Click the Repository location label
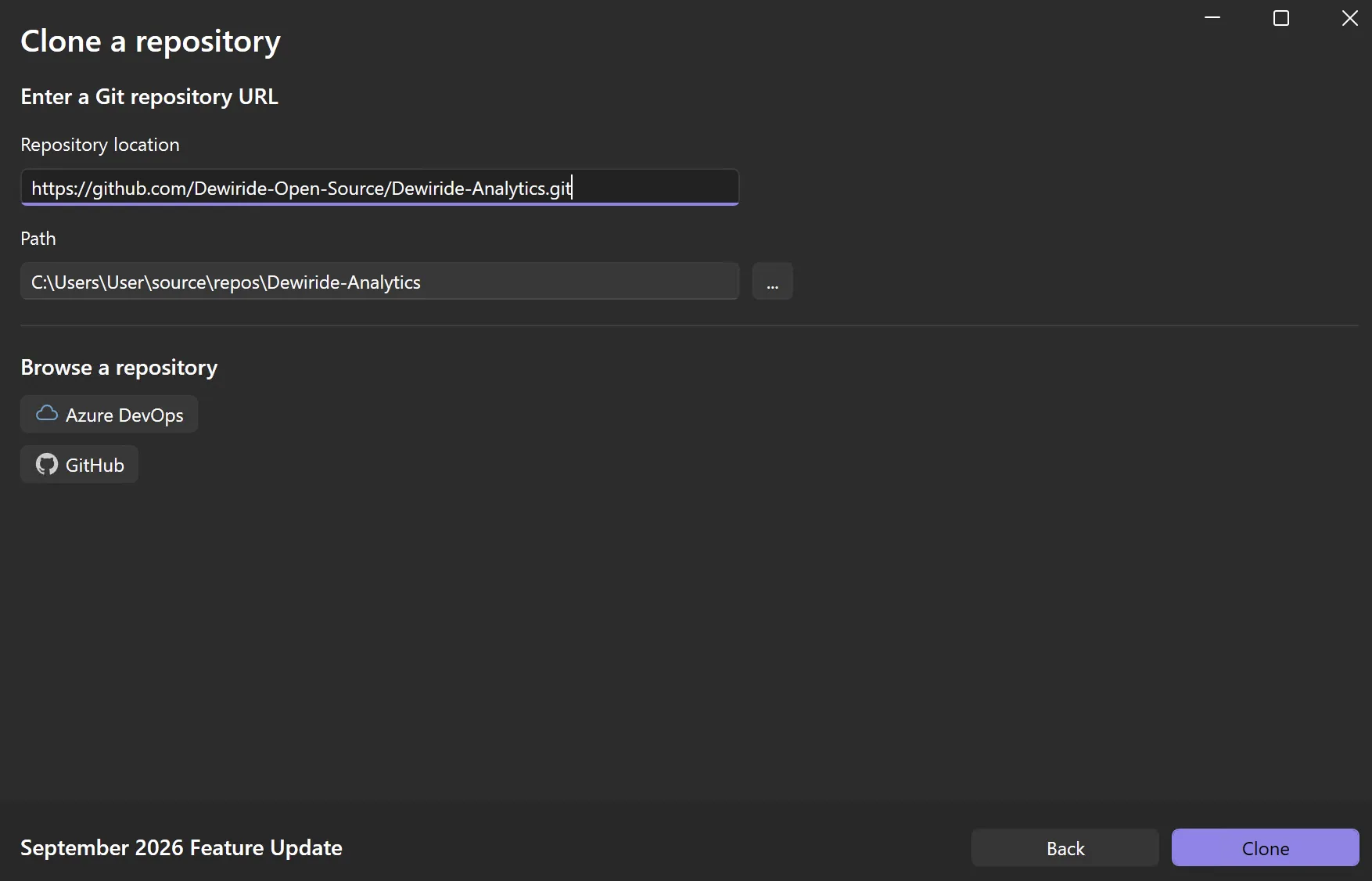 (100, 145)
